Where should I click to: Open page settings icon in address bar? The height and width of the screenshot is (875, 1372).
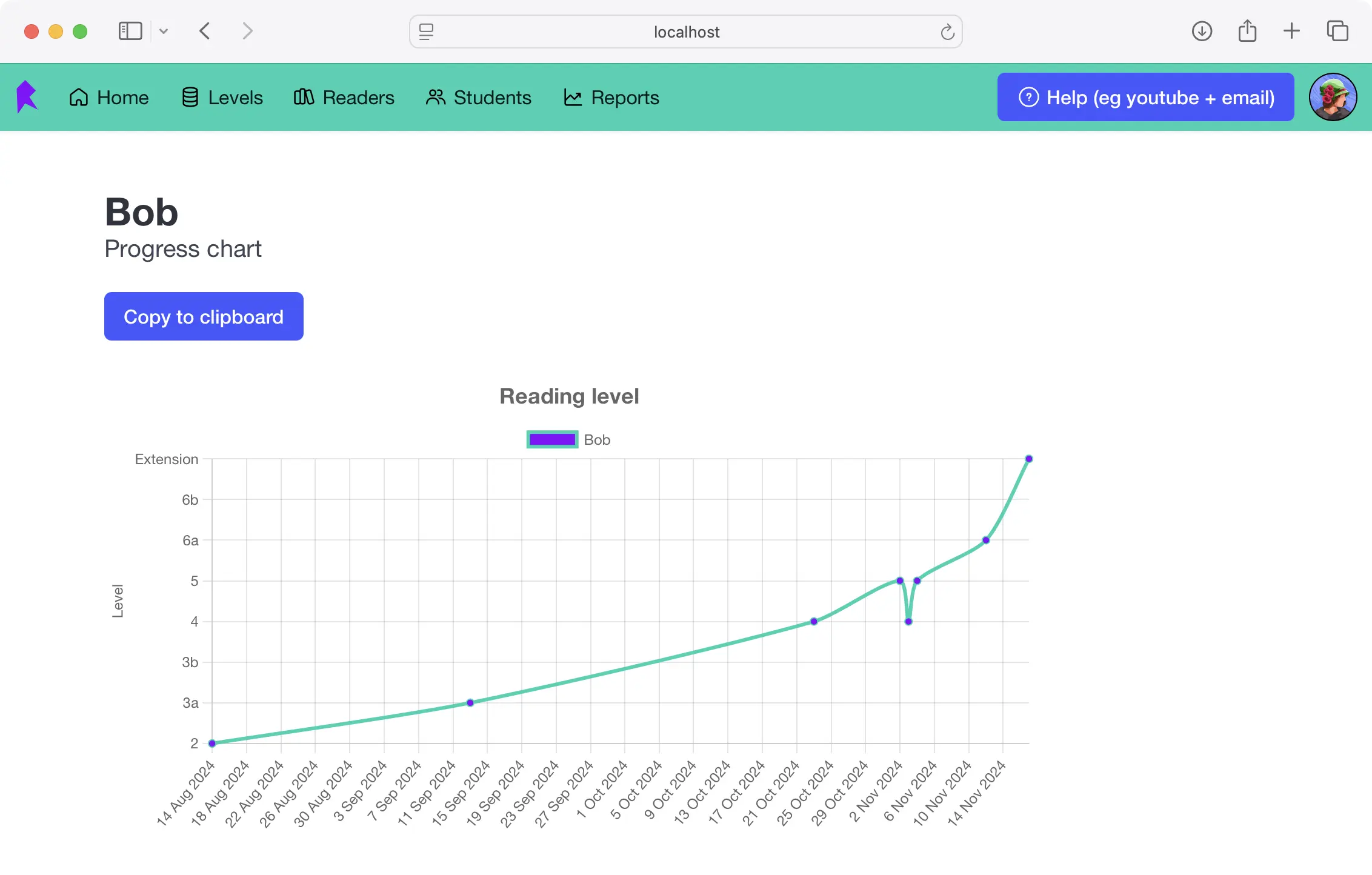(x=427, y=32)
